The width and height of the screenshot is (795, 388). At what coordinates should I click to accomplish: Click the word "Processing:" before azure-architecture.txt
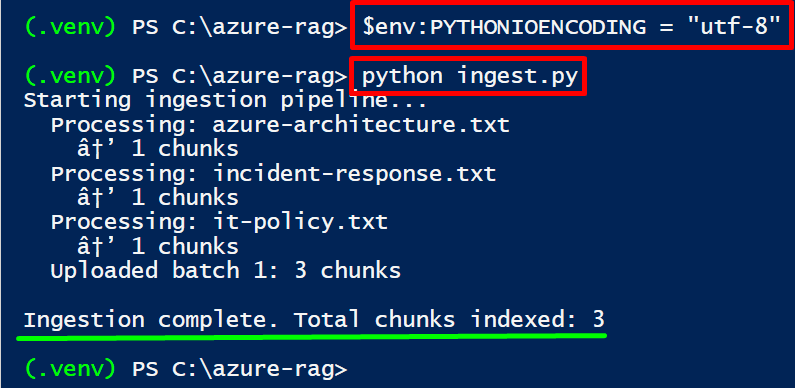click(x=125, y=125)
